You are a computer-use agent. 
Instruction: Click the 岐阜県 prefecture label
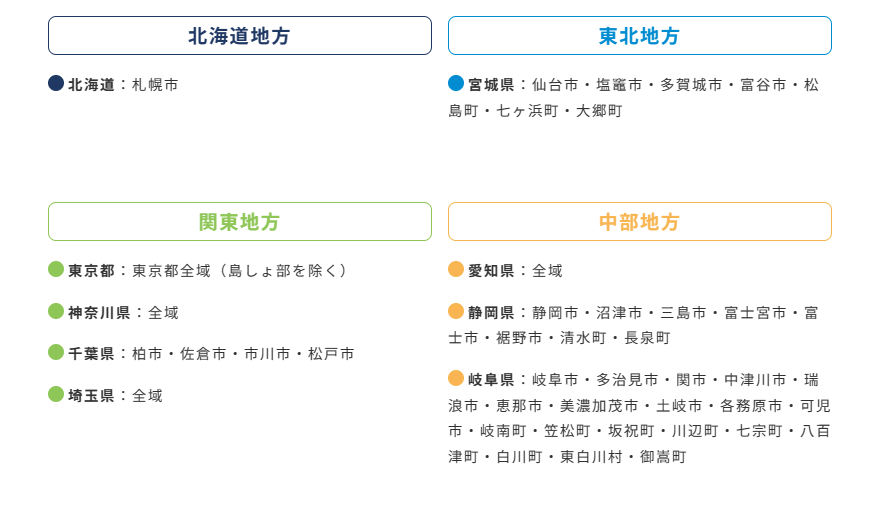[x=492, y=379]
